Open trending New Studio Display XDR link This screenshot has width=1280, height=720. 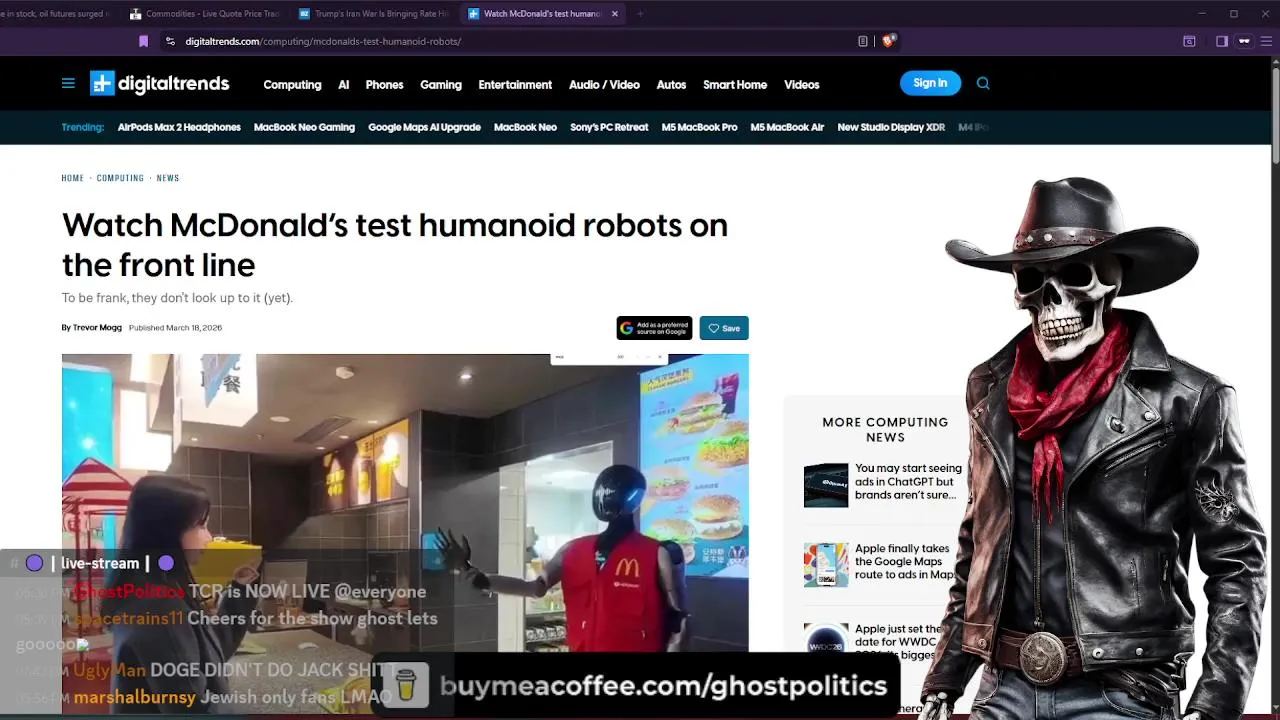pos(891,127)
